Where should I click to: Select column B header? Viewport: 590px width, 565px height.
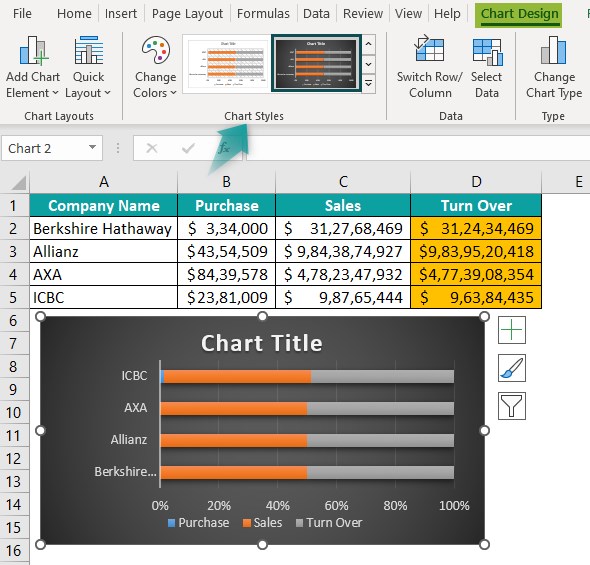[226, 182]
